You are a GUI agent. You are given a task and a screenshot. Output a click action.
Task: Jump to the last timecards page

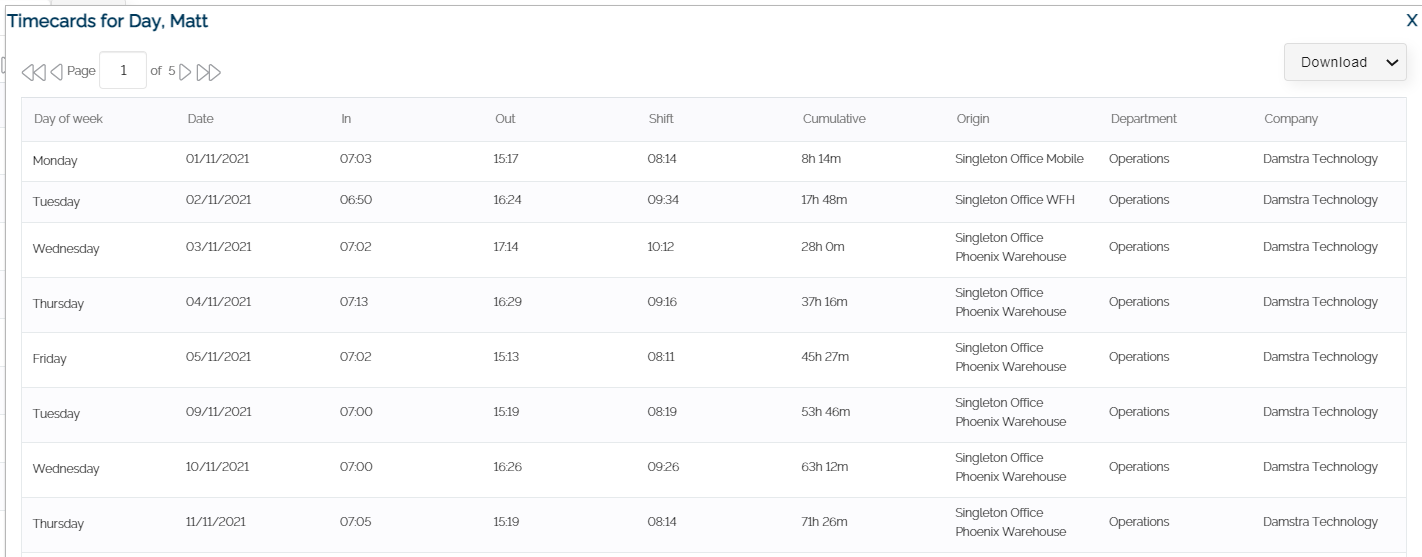209,72
